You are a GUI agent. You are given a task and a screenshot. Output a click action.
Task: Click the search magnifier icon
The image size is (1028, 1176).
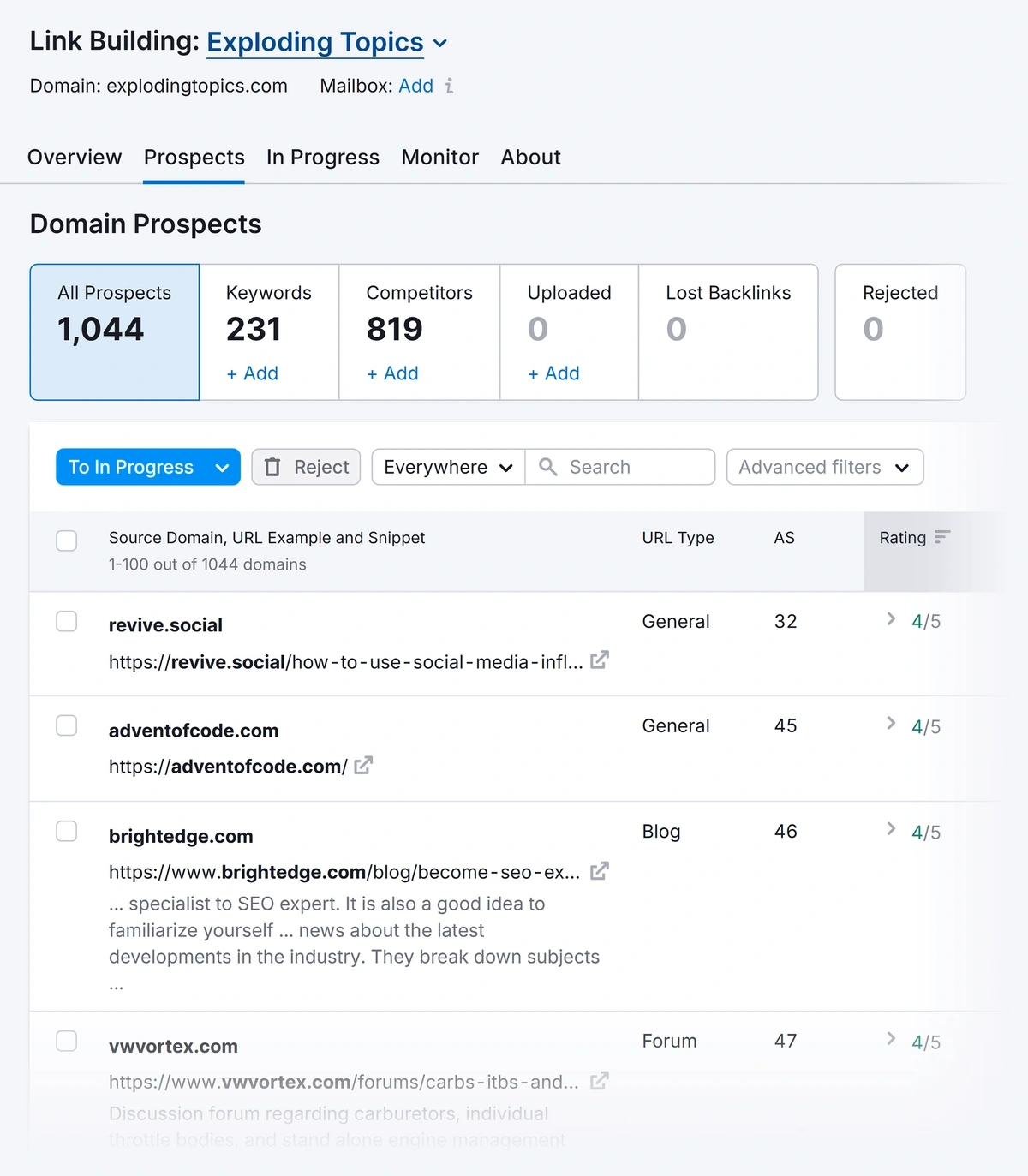coord(547,467)
